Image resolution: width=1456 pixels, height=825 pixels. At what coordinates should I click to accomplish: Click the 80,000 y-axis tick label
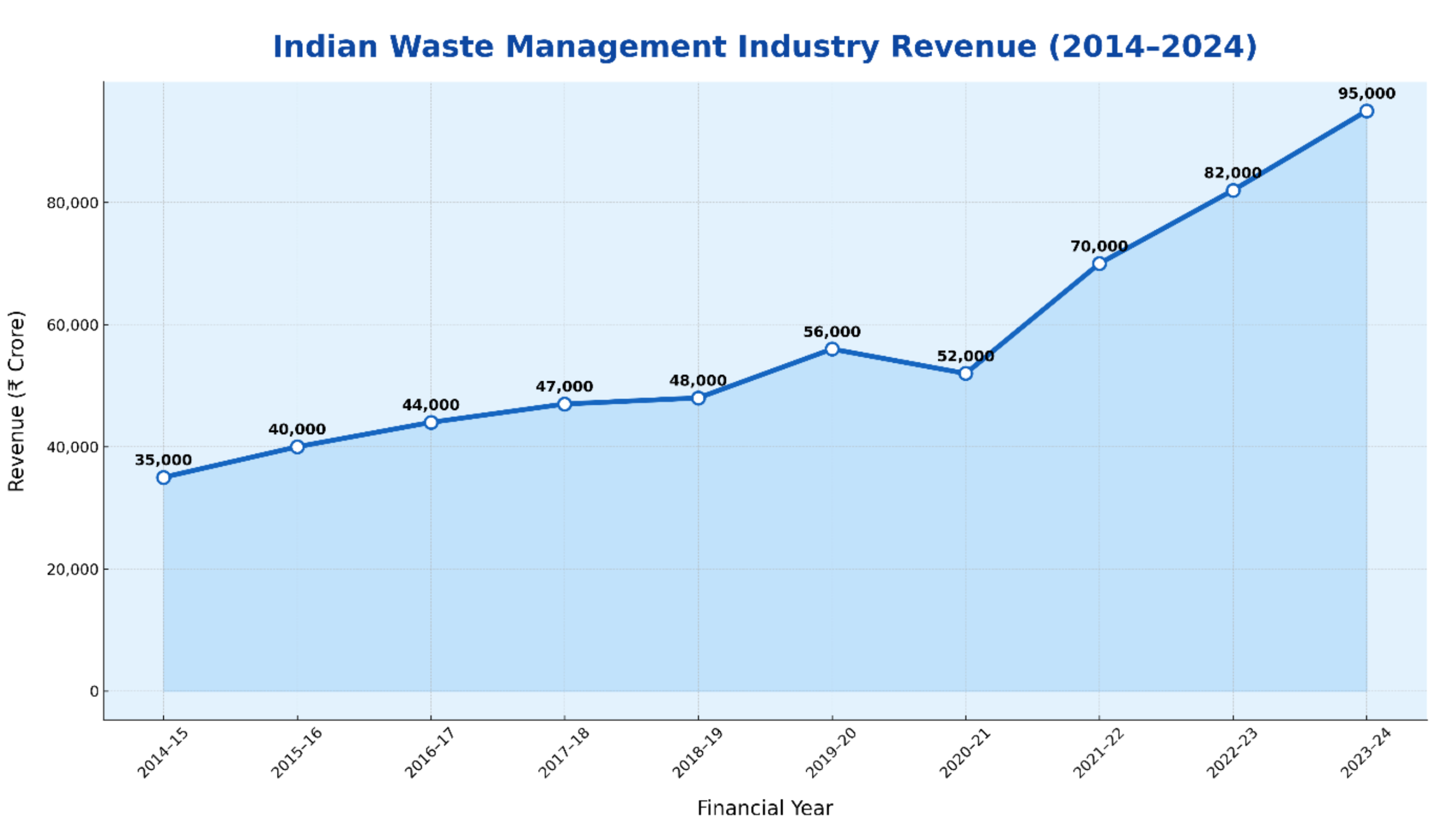[73, 203]
